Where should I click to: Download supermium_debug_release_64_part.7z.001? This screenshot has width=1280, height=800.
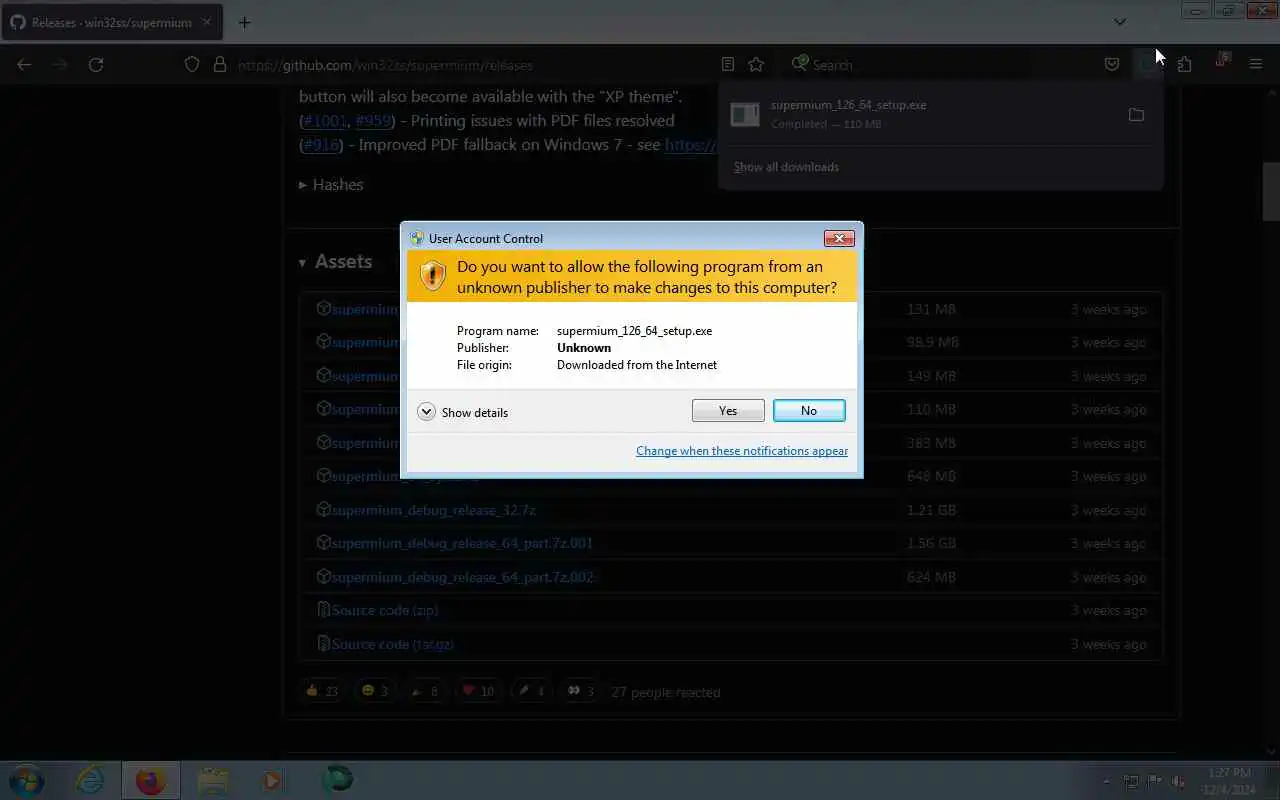tap(462, 544)
